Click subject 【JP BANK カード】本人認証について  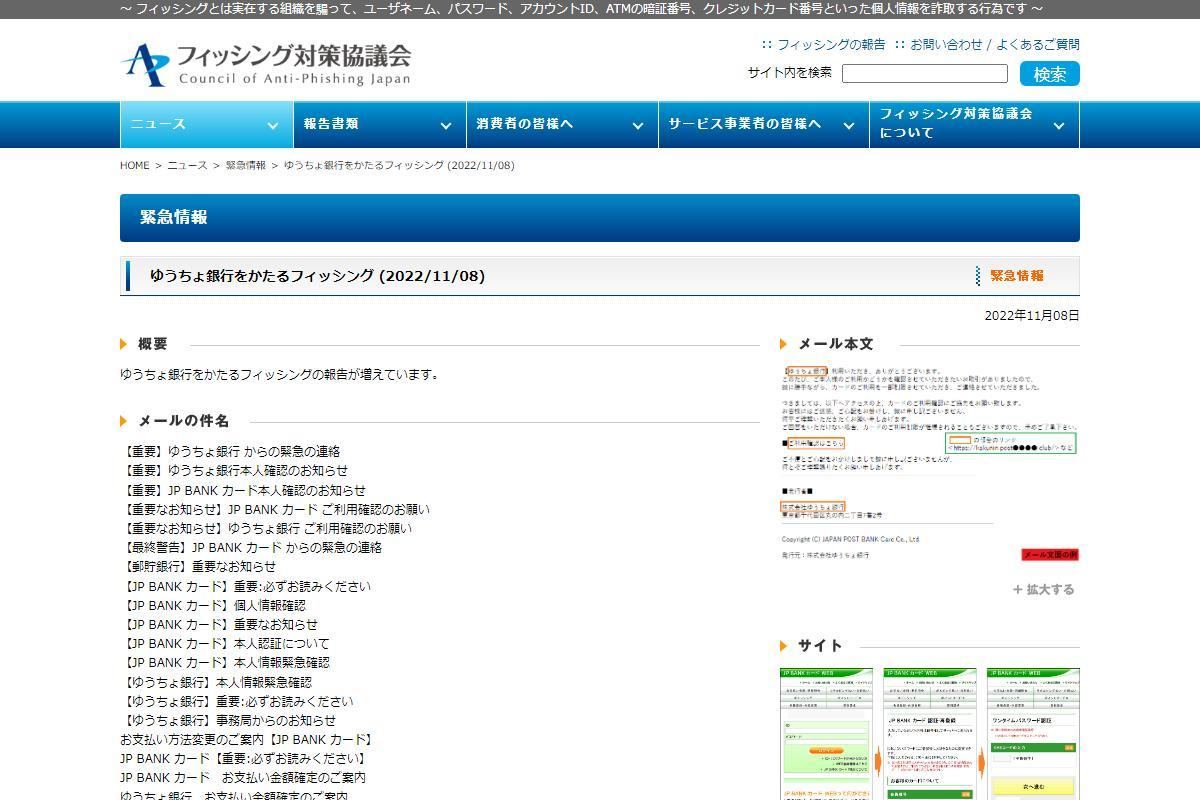point(225,644)
